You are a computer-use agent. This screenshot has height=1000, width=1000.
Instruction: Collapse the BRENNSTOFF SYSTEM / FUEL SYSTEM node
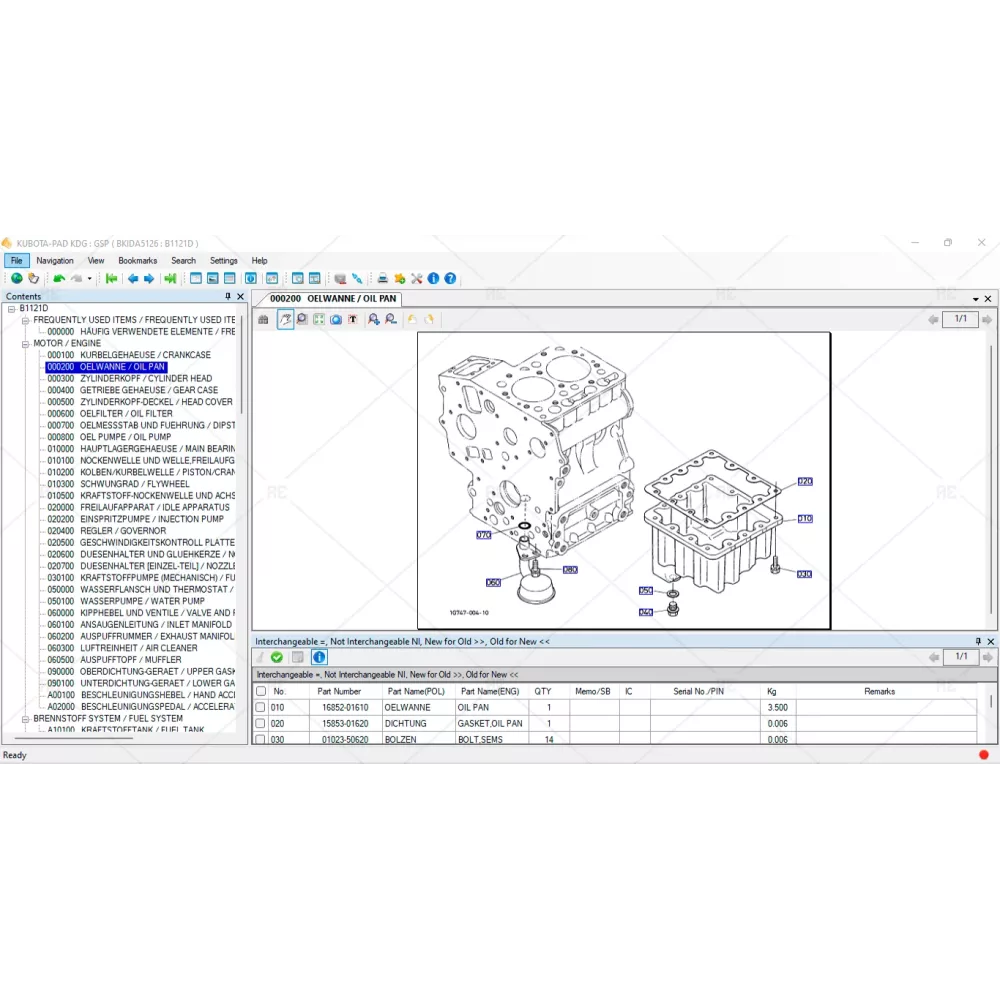point(26,719)
